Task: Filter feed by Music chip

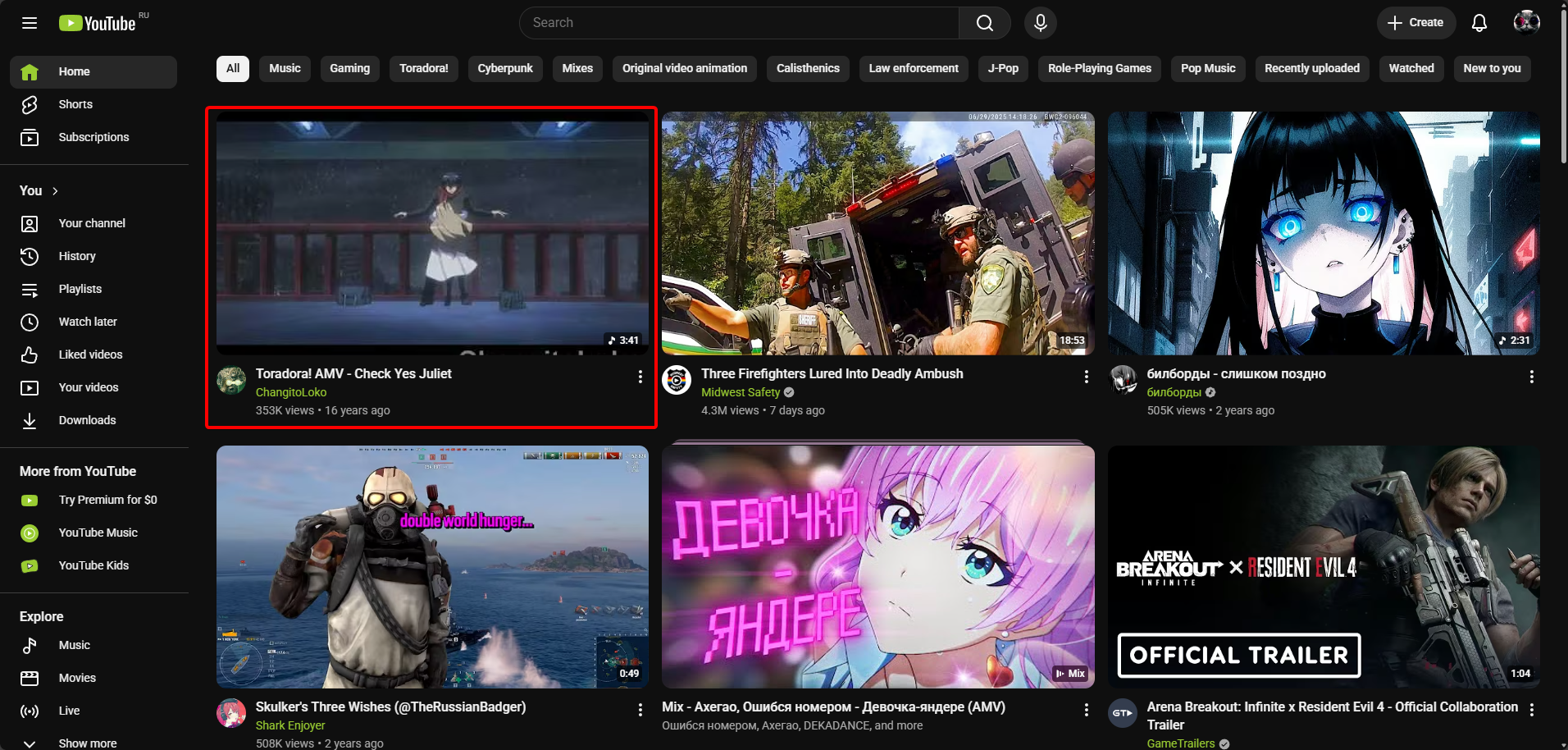Action: click(x=285, y=69)
